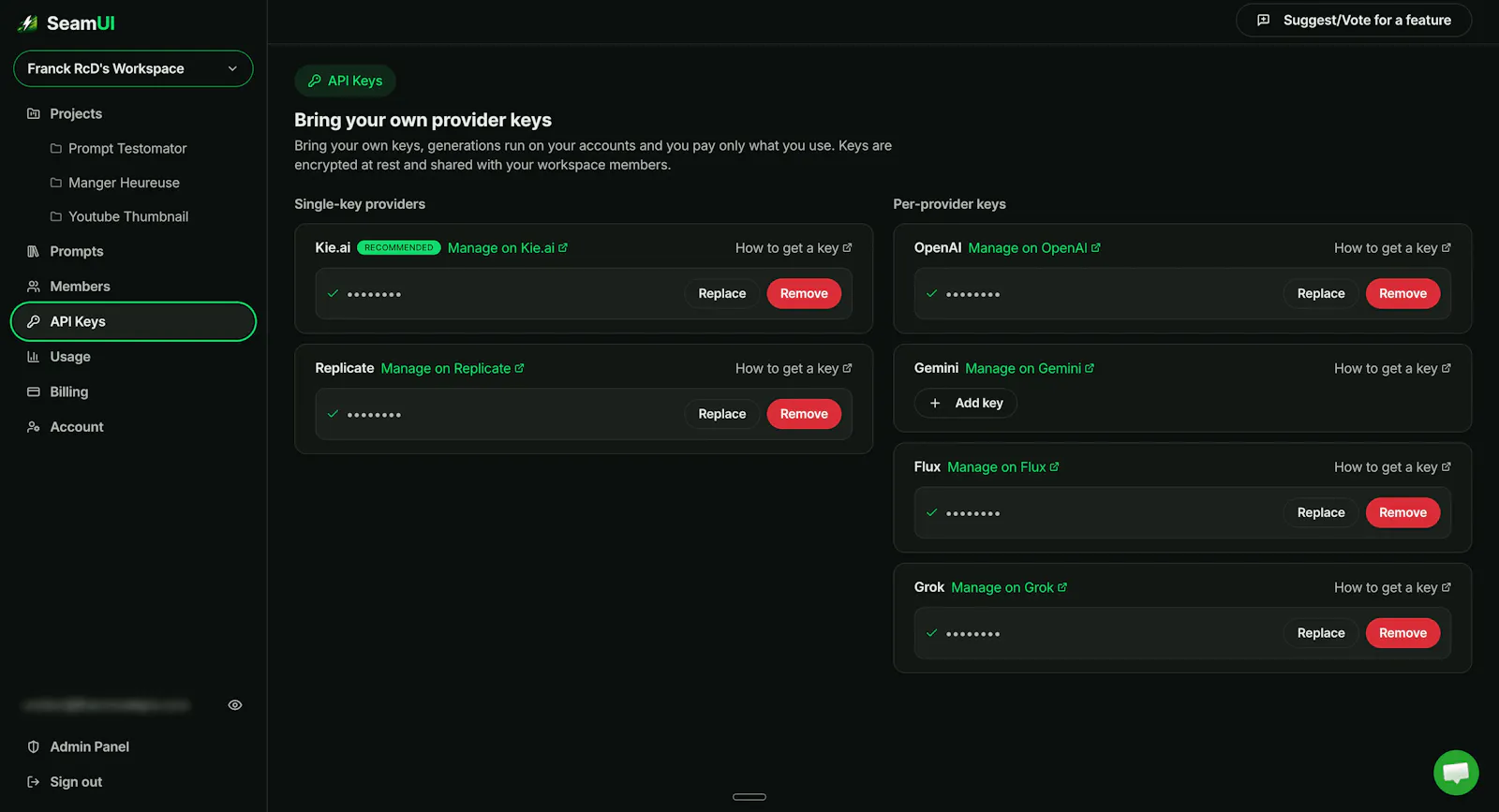Open the Manger Heureuse project
Image resolution: width=1499 pixels, height=812 pixels.
coord(124,183)
